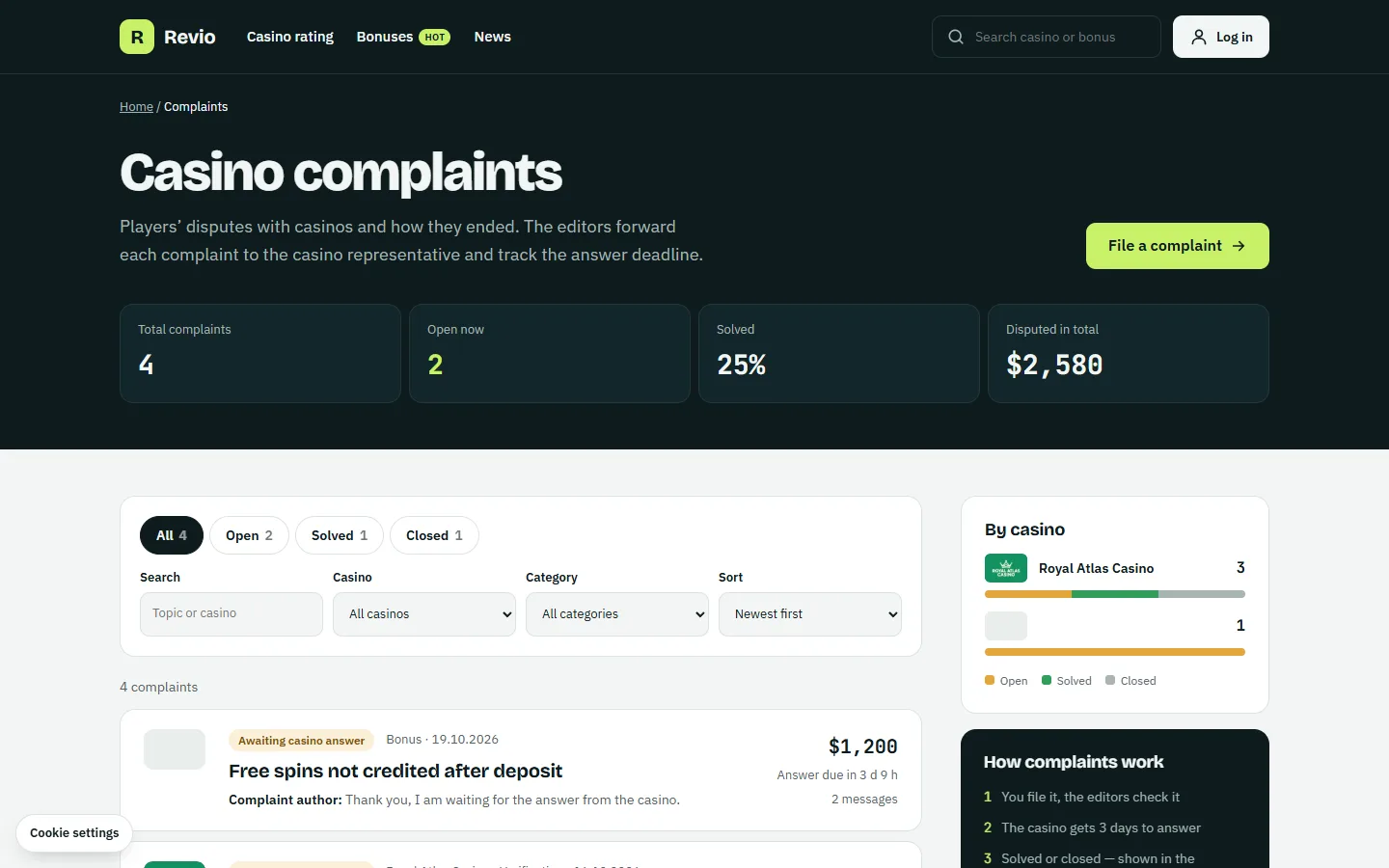1389x868 pixels.
Task: Show All complaints tab
Action: 172,535
